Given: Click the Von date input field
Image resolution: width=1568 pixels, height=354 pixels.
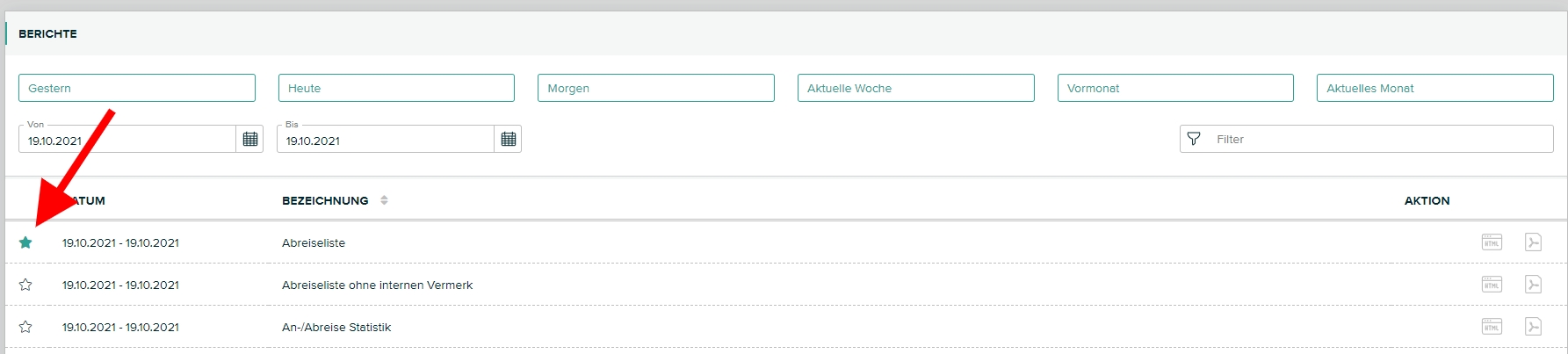Looking at the screenshot, I should click(127, 140).
